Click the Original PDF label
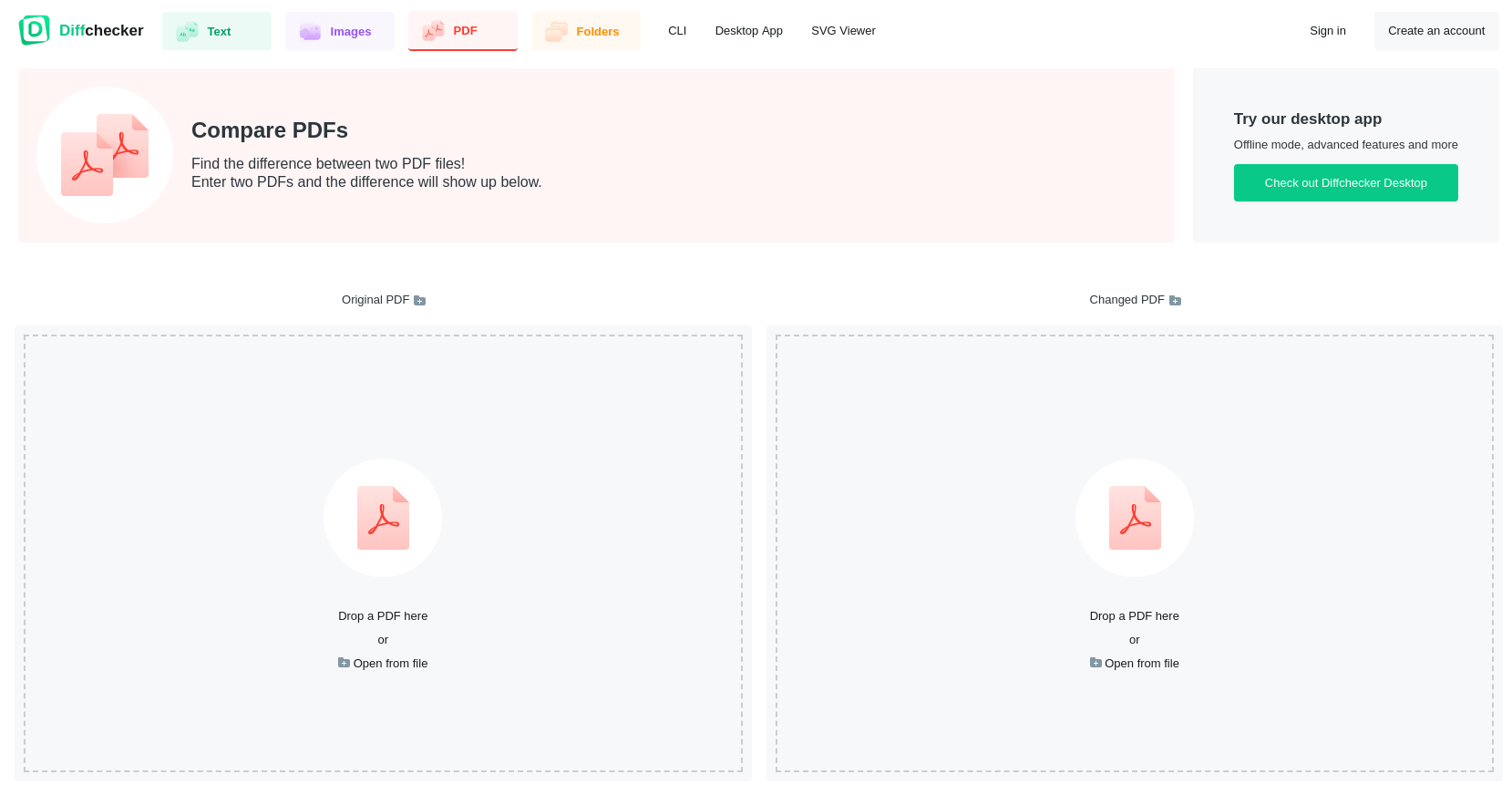The height and width of the screenshot is (795, 1512). (x=375, y=300)
